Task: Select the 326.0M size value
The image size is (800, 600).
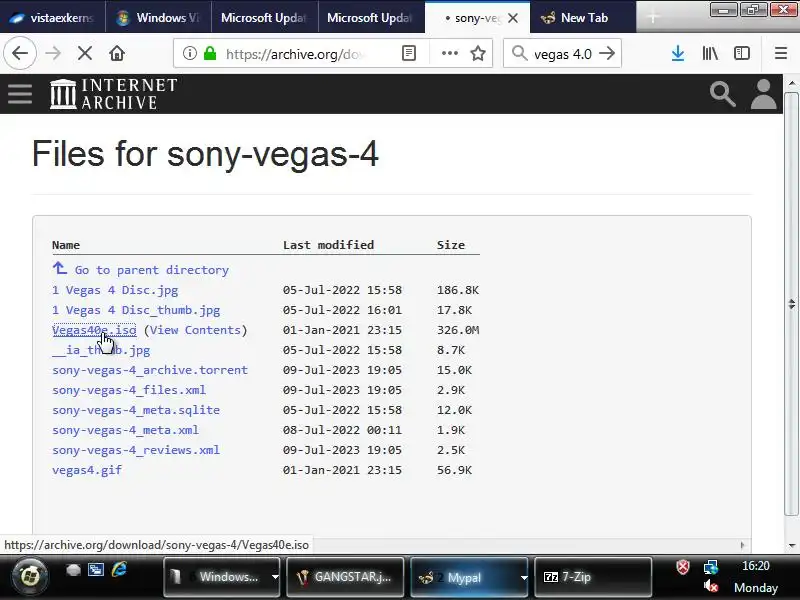Action: click(x=458, y=330)
